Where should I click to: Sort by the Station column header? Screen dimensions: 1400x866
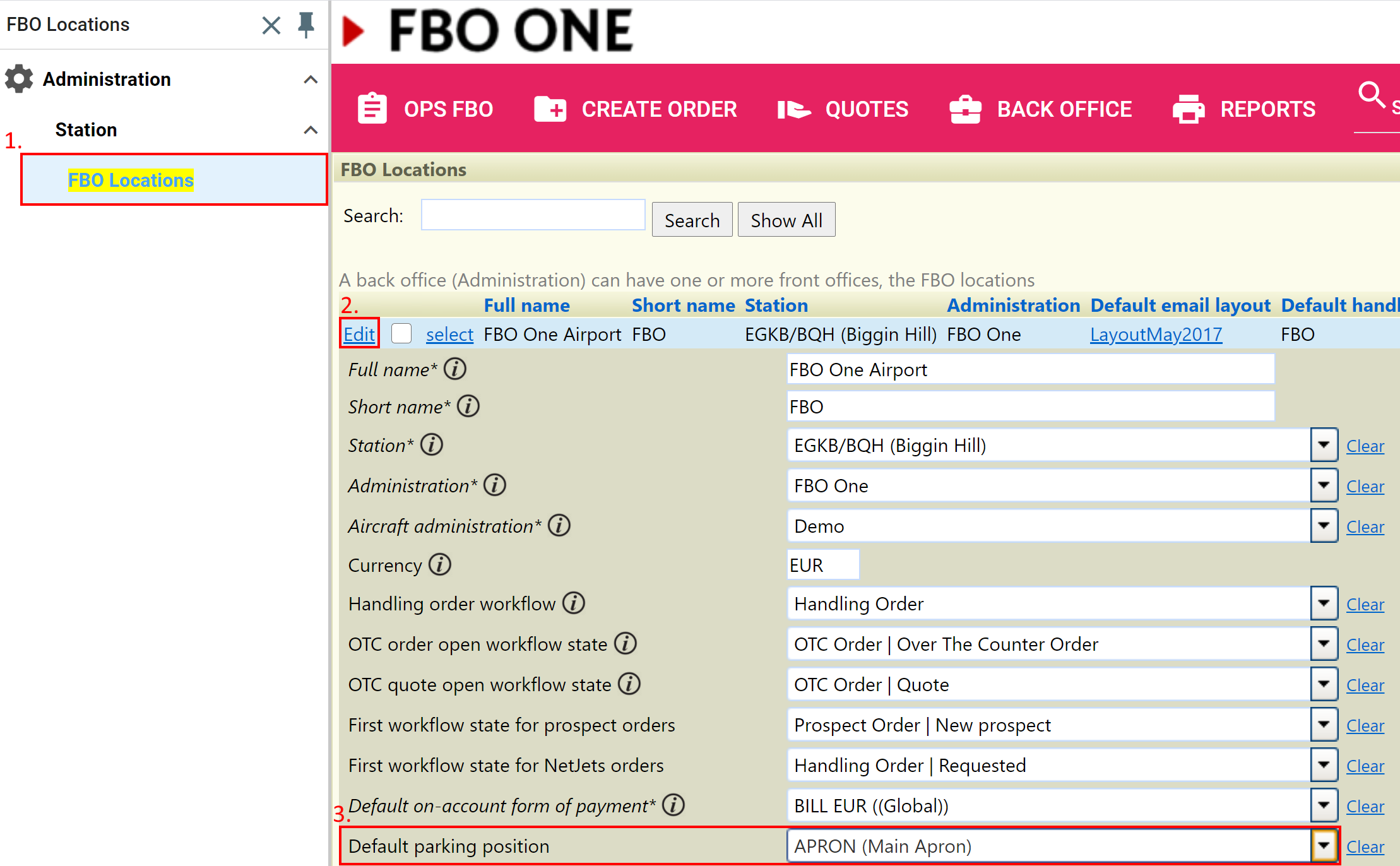776,305
